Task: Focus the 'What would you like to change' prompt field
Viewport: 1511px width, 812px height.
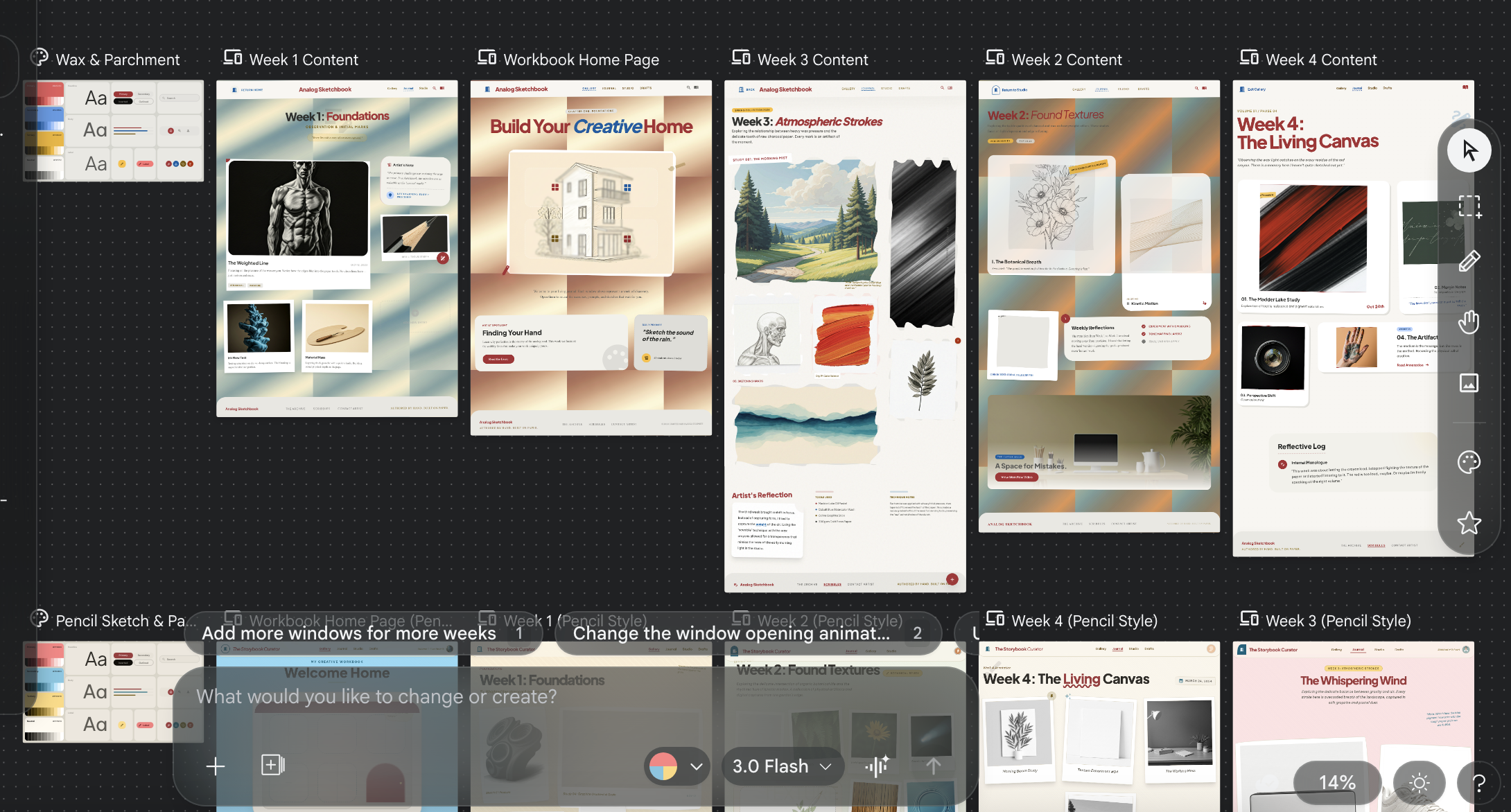Action: click(x=376, y=696)
